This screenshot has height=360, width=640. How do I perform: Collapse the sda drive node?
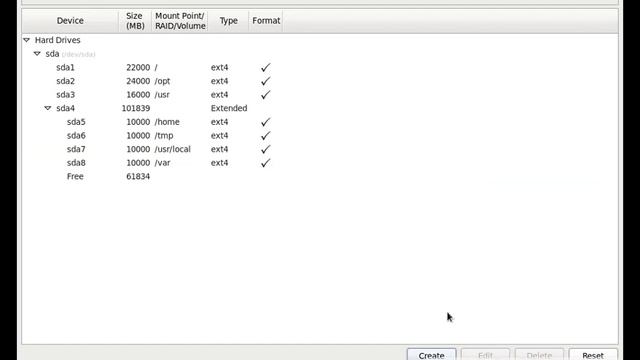coord(37,53)
